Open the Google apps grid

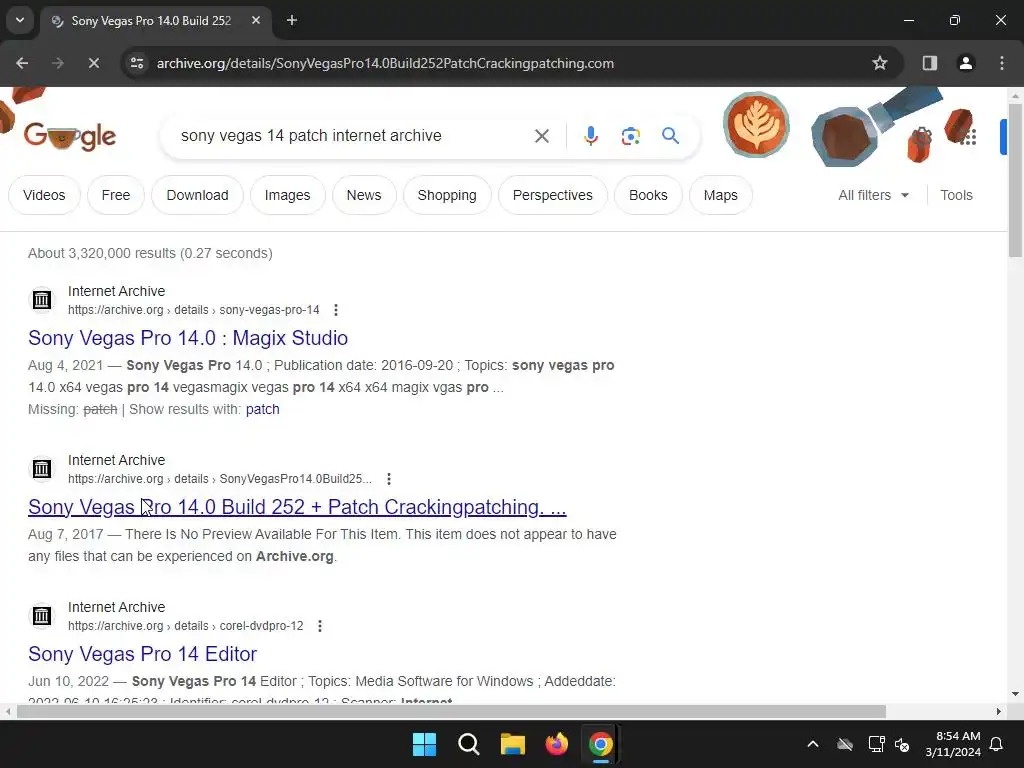[969, 136]
